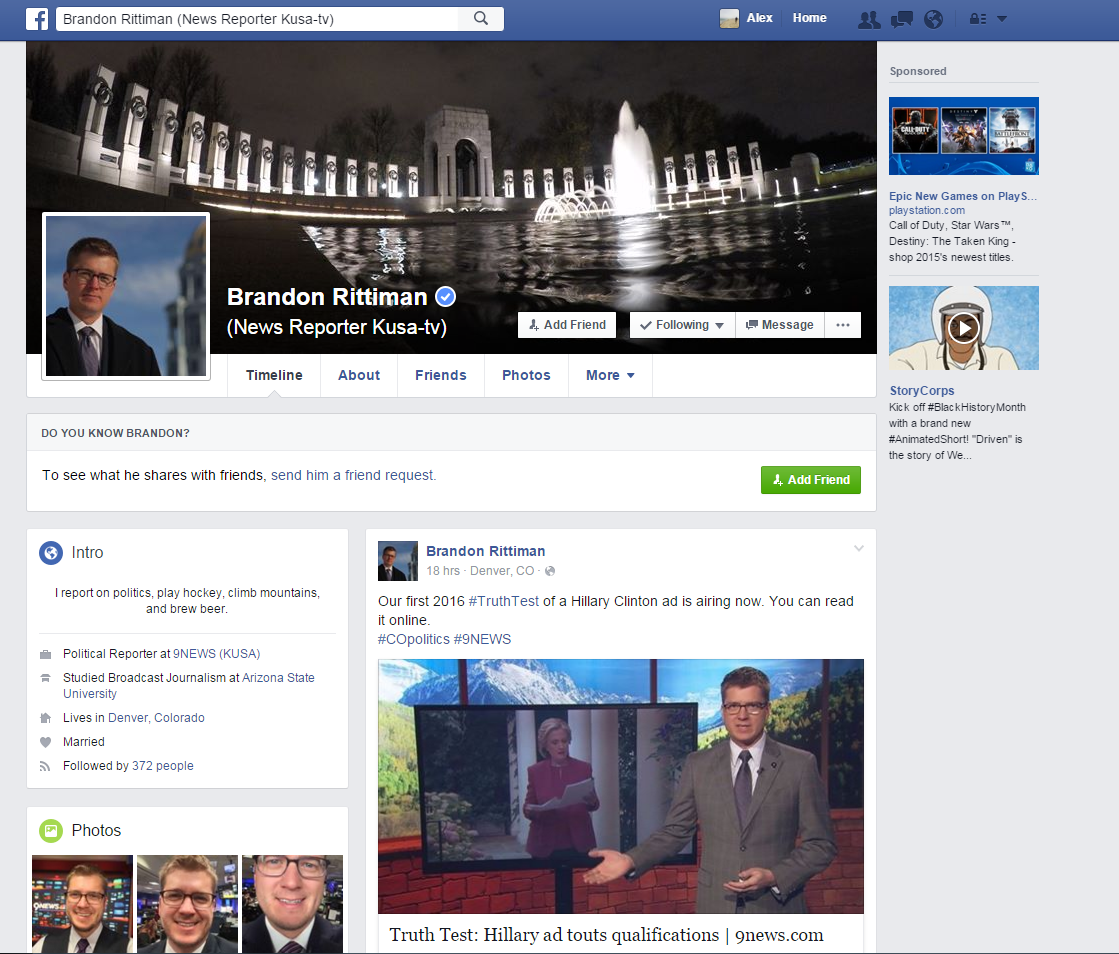Open the post options chevron
Image resolution: width=1119 pixels, height=954 pixels.
[859, 549]
